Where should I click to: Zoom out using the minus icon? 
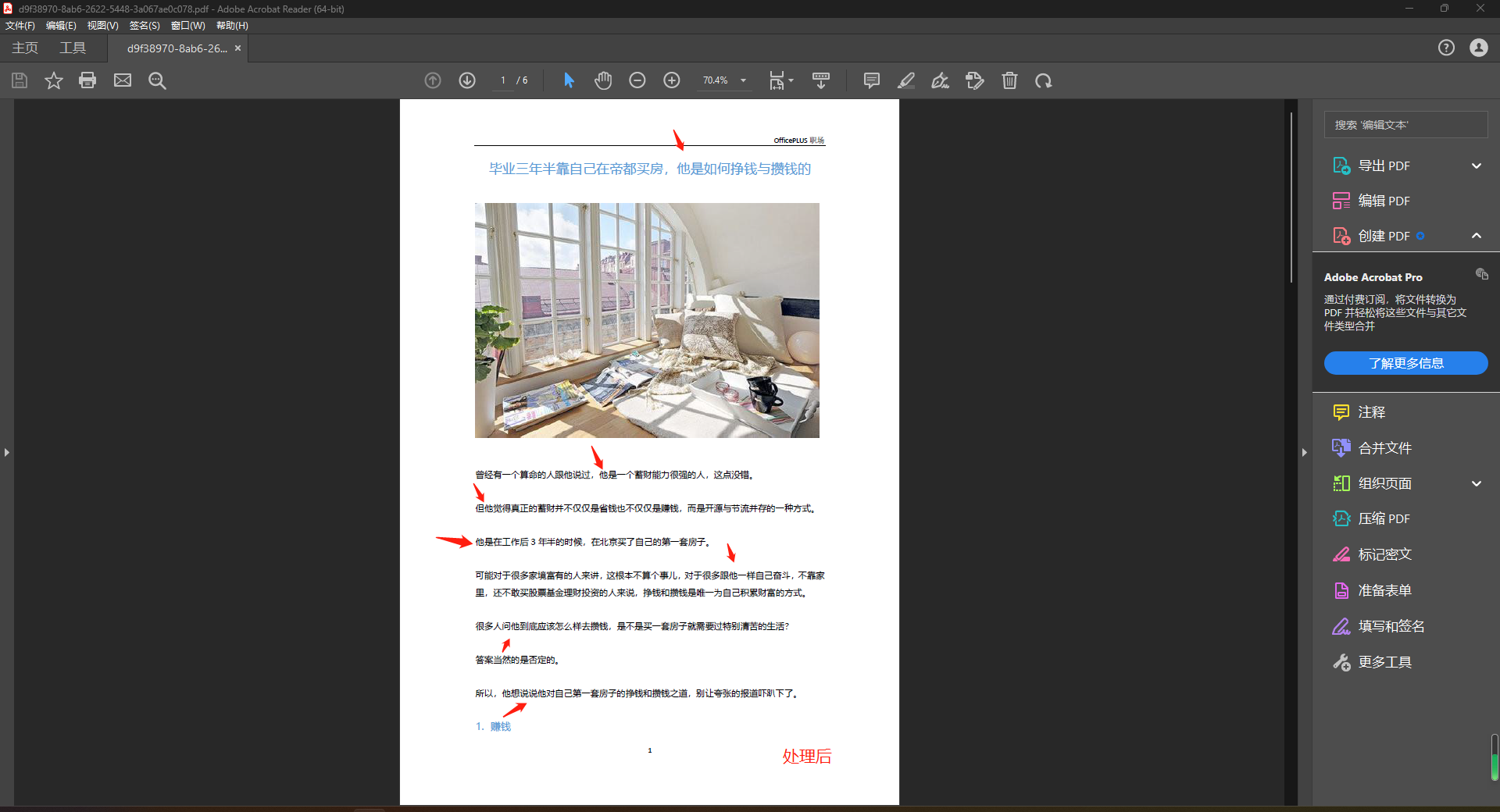[637, 80]
